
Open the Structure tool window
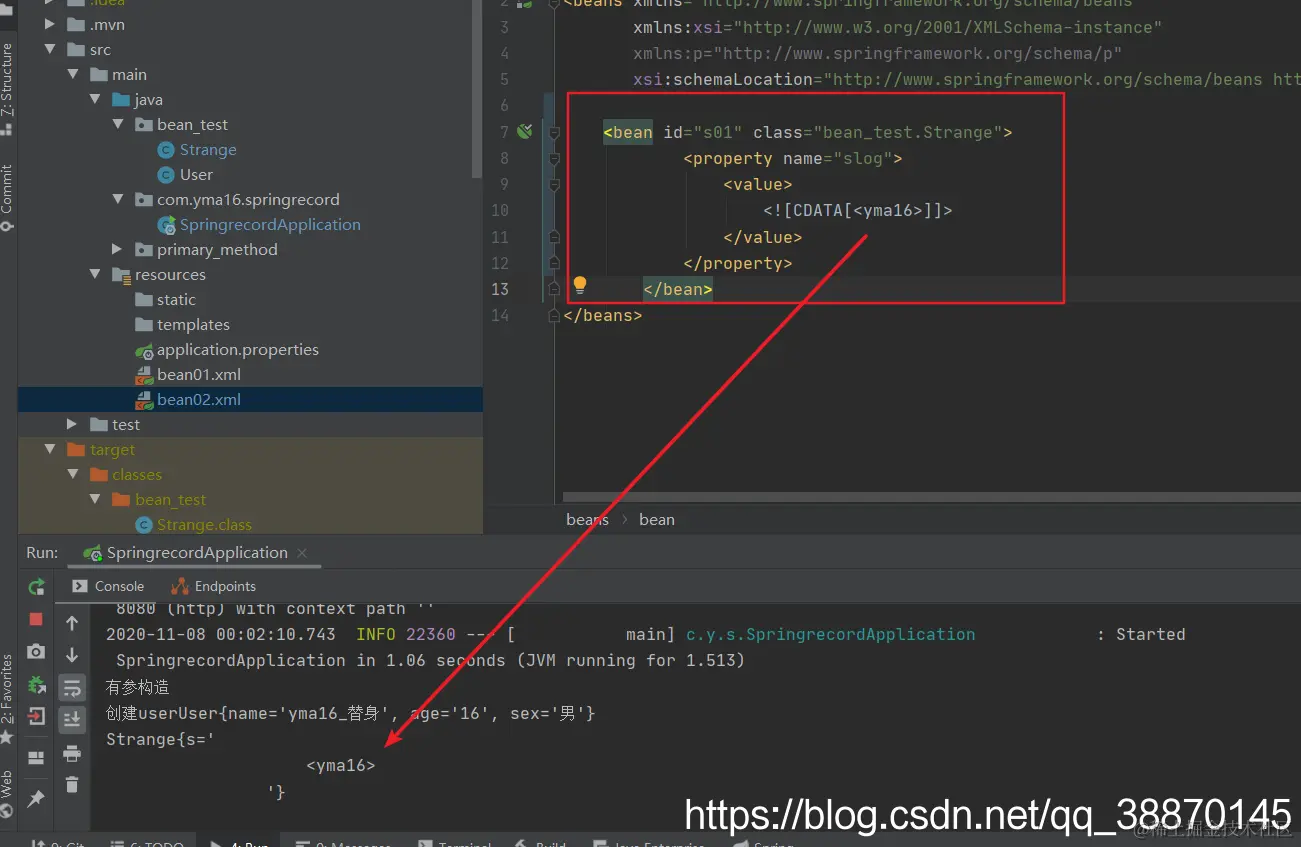(x=8, y=88)
